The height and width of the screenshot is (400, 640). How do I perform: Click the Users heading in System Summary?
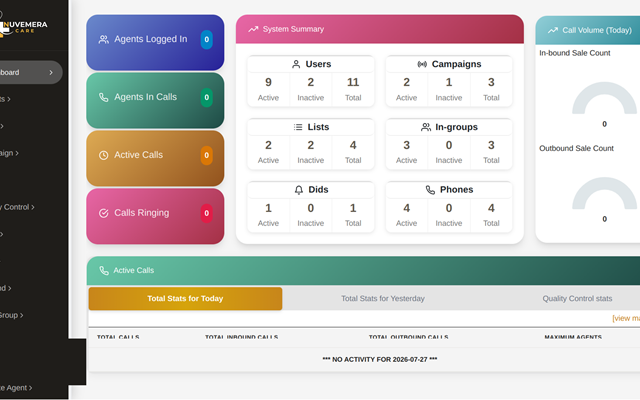click(x=318, y=64)
